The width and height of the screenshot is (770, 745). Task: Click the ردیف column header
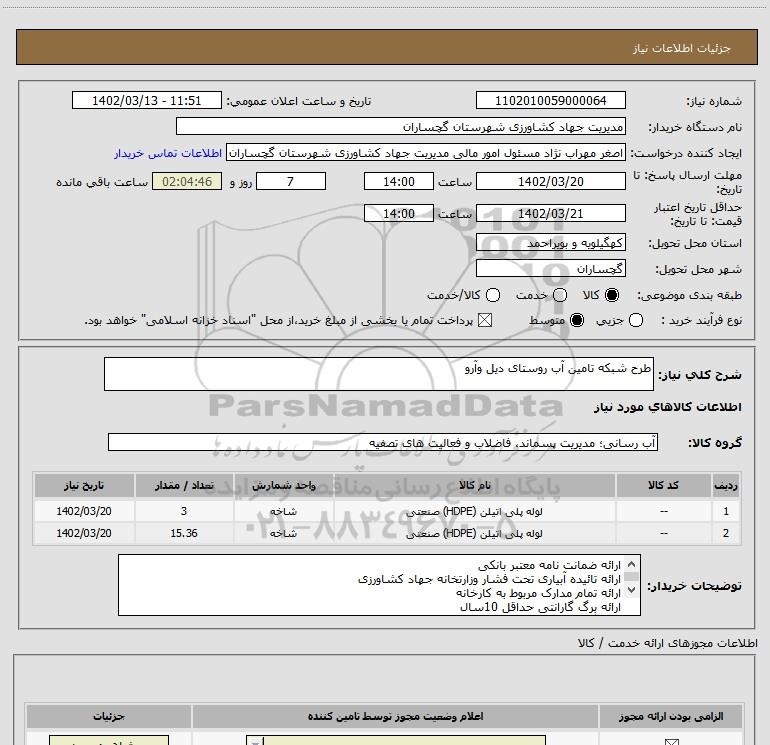[726, 485]
